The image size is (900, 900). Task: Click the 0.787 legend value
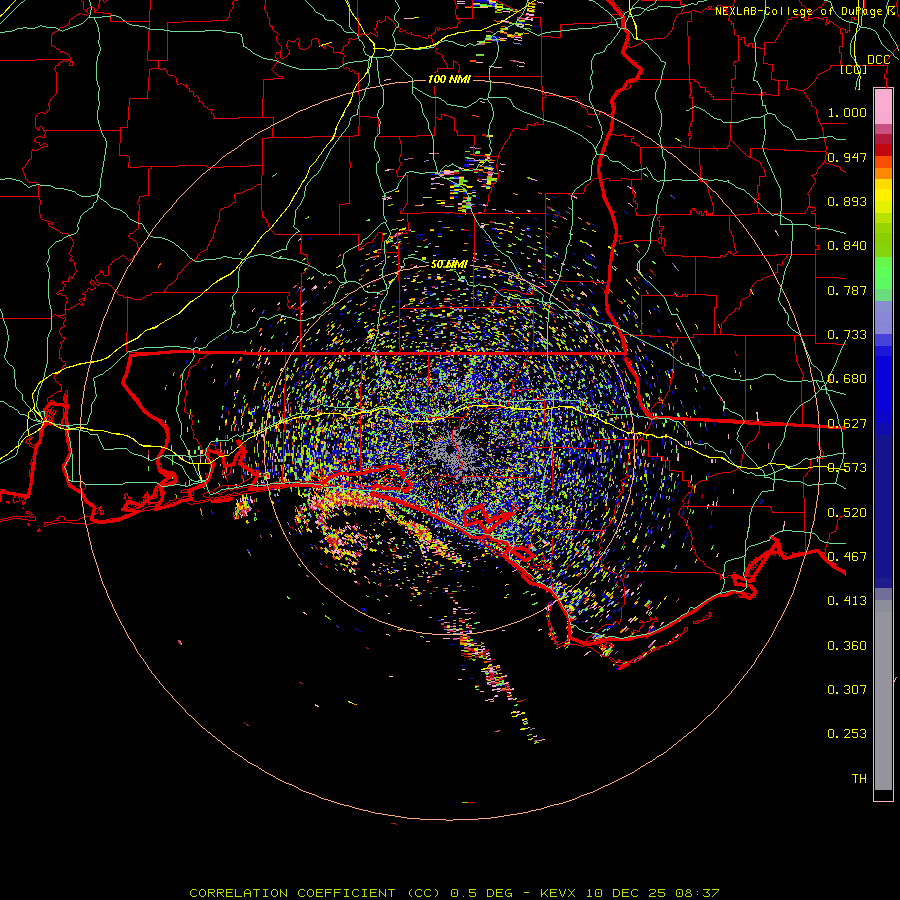(847, 290)
